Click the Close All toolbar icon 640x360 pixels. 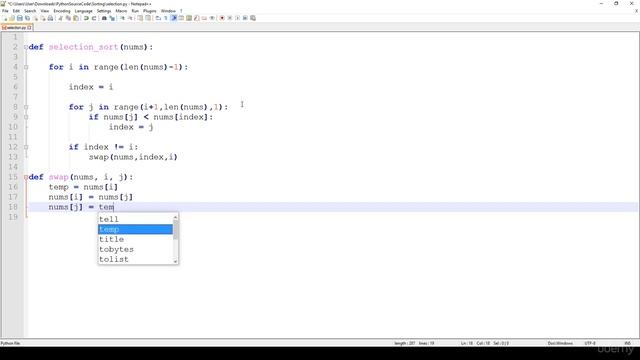pyautogui.click(x=43, y=18)
